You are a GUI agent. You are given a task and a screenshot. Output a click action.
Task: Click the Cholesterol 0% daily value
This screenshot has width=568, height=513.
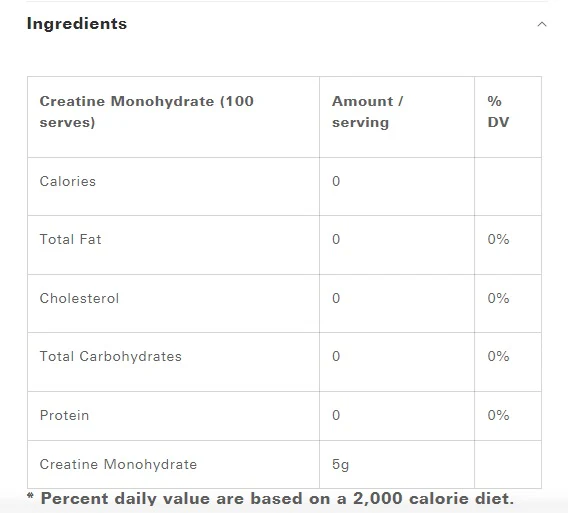[x=498, y=298]
